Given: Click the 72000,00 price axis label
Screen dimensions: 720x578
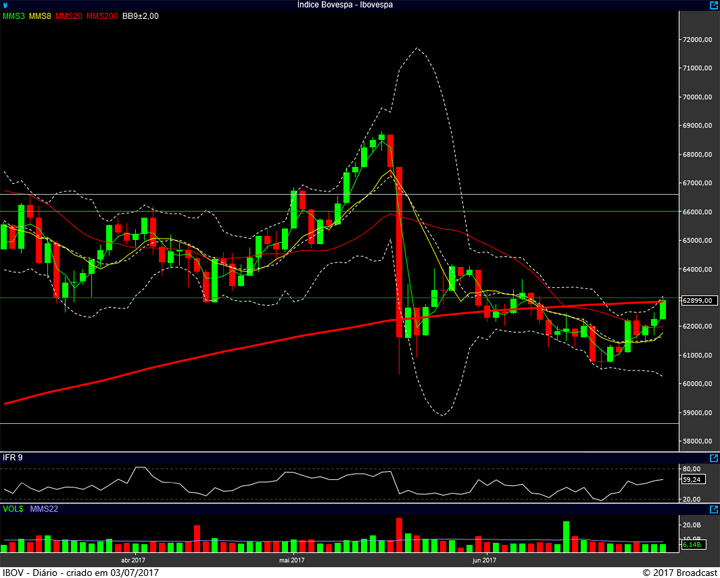Looking at the screenshot, I should [698, 39].
